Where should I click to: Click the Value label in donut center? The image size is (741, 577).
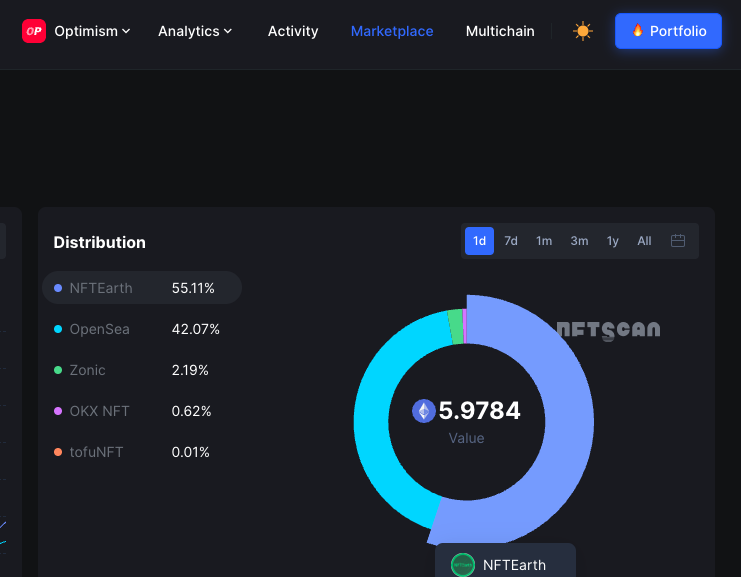point(466,438)
